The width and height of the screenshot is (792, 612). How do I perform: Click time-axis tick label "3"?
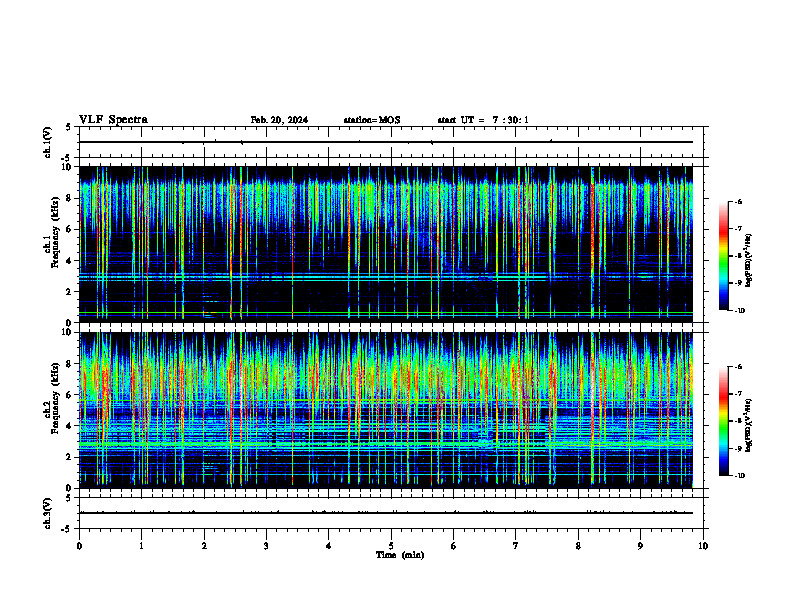[266, 546]
